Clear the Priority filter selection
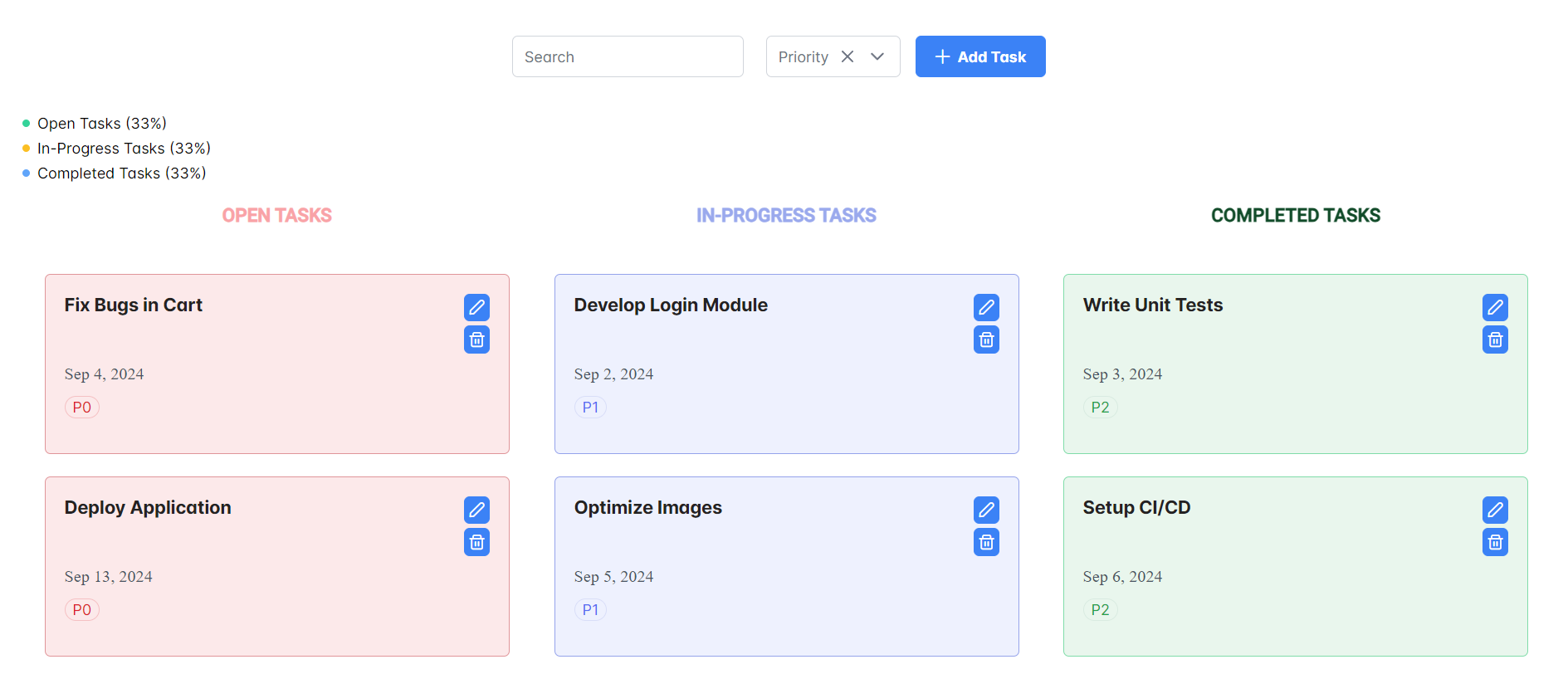 pos(848,56)
